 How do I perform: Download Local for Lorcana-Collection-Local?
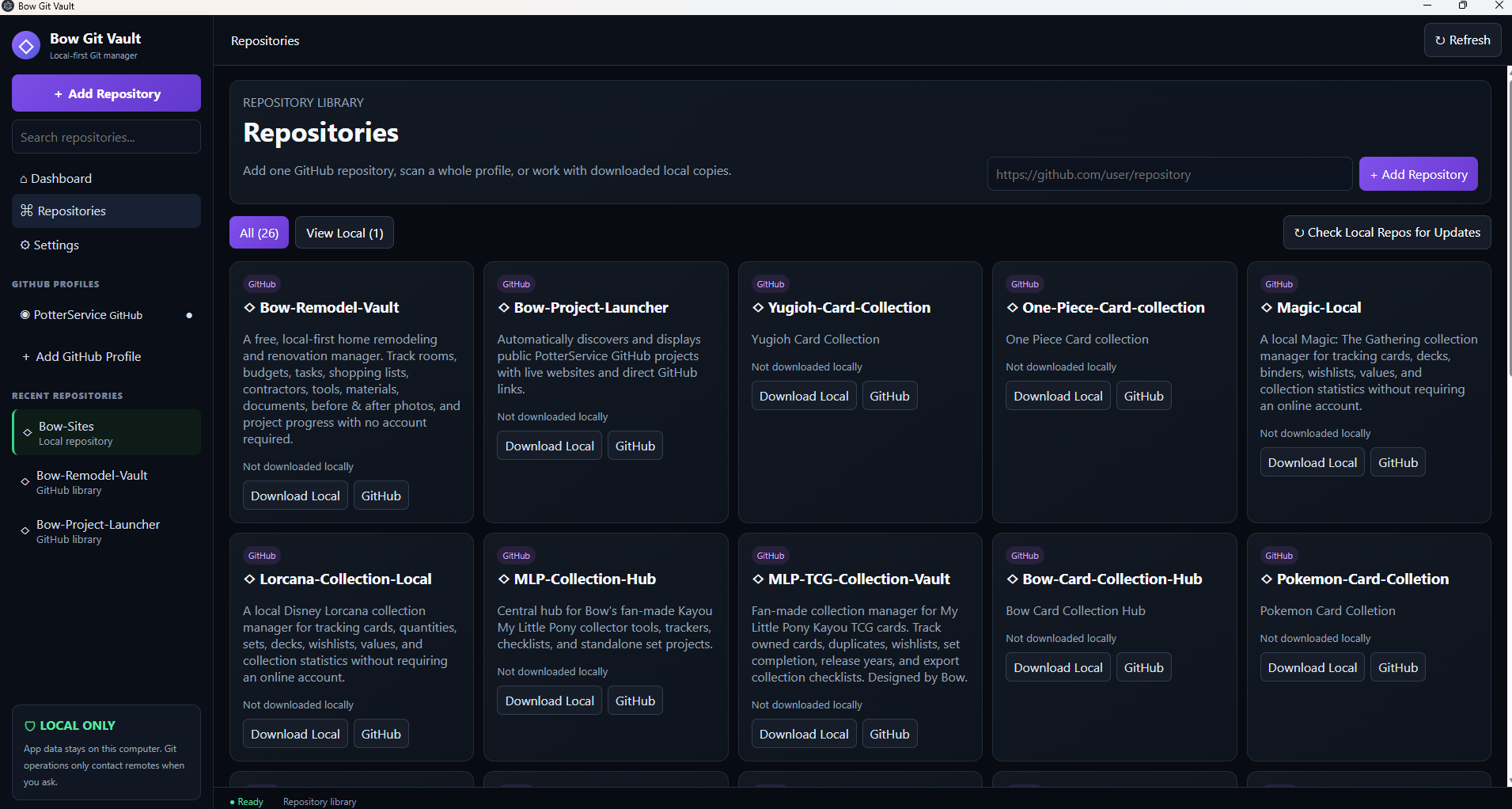tap(295, 734)
